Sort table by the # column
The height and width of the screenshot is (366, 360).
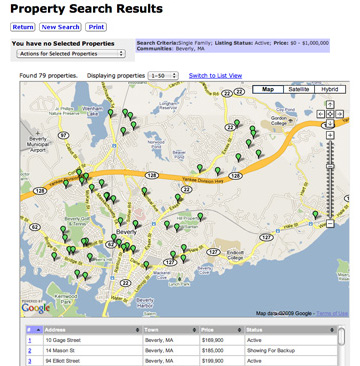coord(35,330)
